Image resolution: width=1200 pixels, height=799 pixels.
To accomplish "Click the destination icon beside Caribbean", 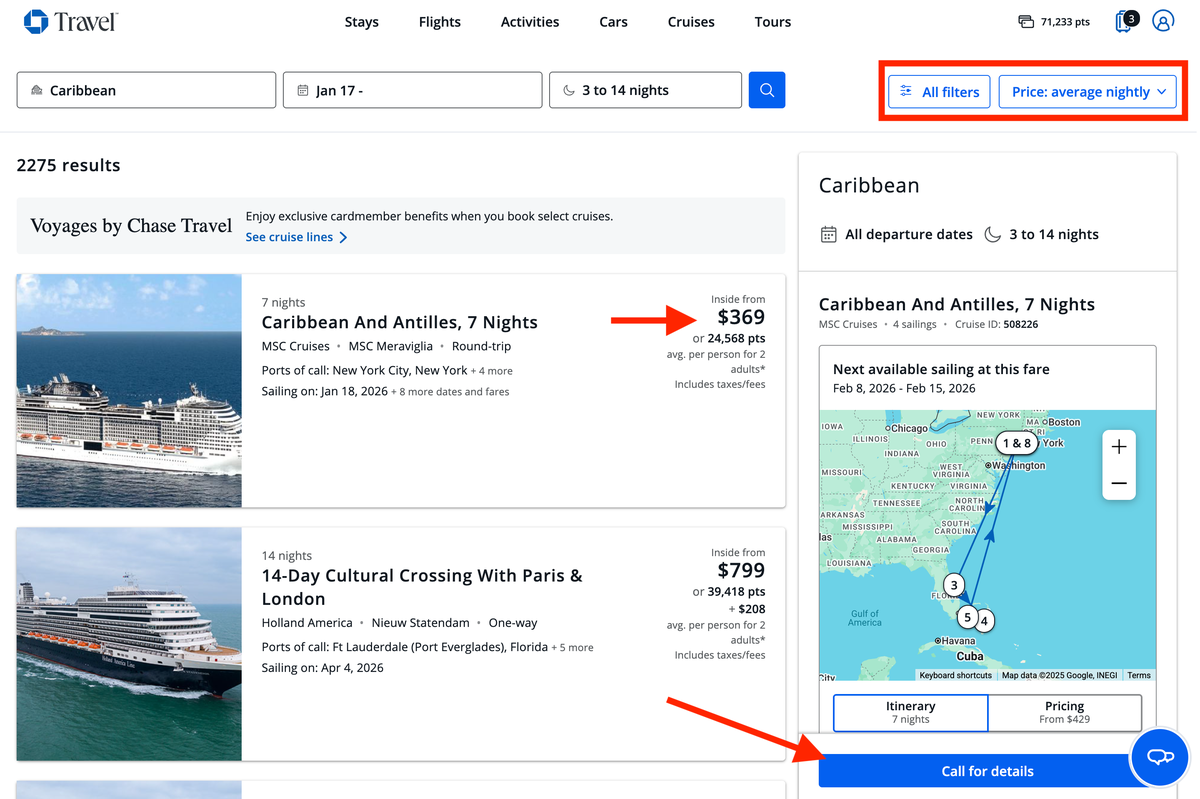I will click(x=37, y=90).
